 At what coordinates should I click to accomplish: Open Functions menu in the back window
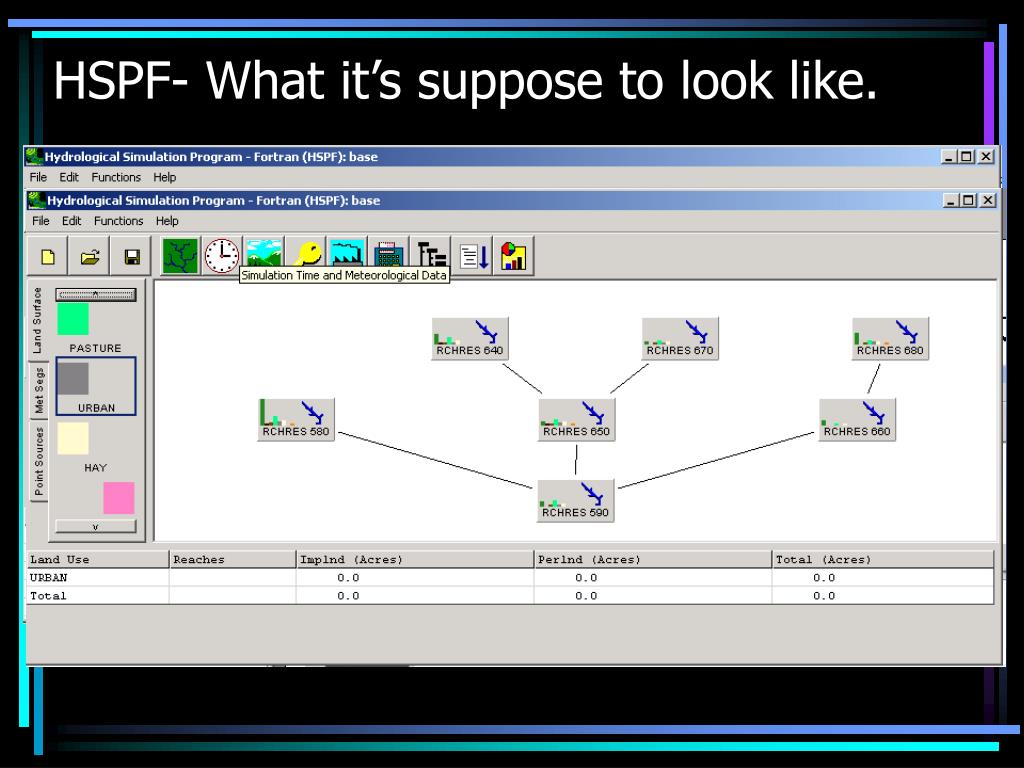click(x=116, y=177)
